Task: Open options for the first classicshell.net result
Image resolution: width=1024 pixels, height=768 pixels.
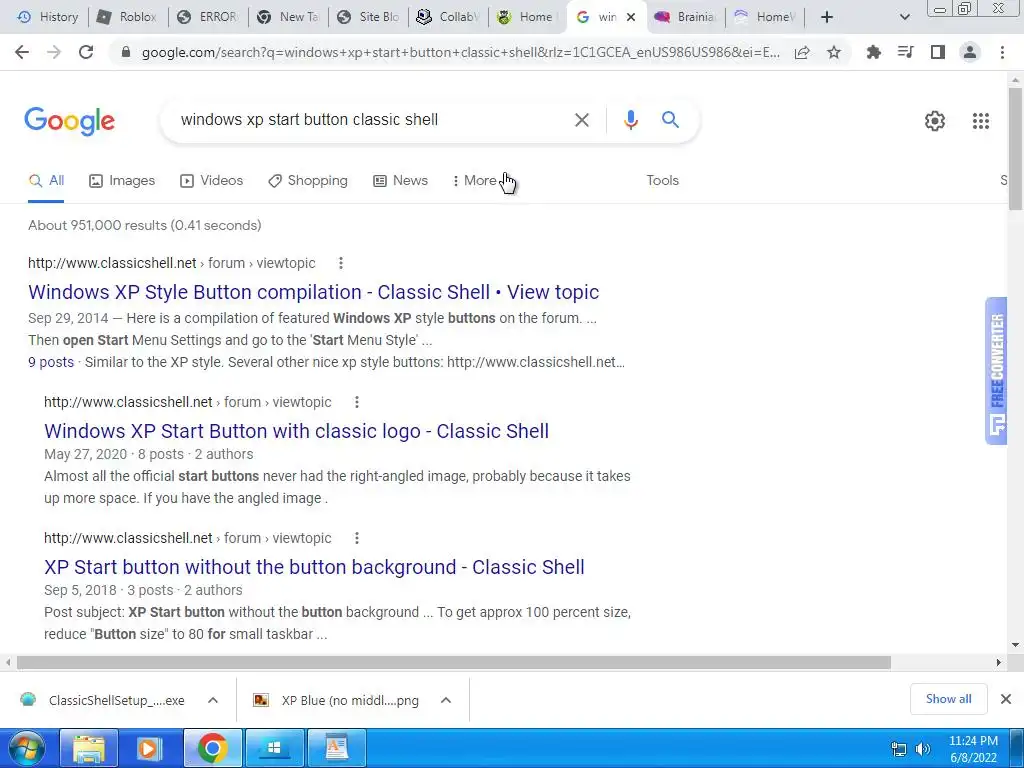Action: (340, 263)
